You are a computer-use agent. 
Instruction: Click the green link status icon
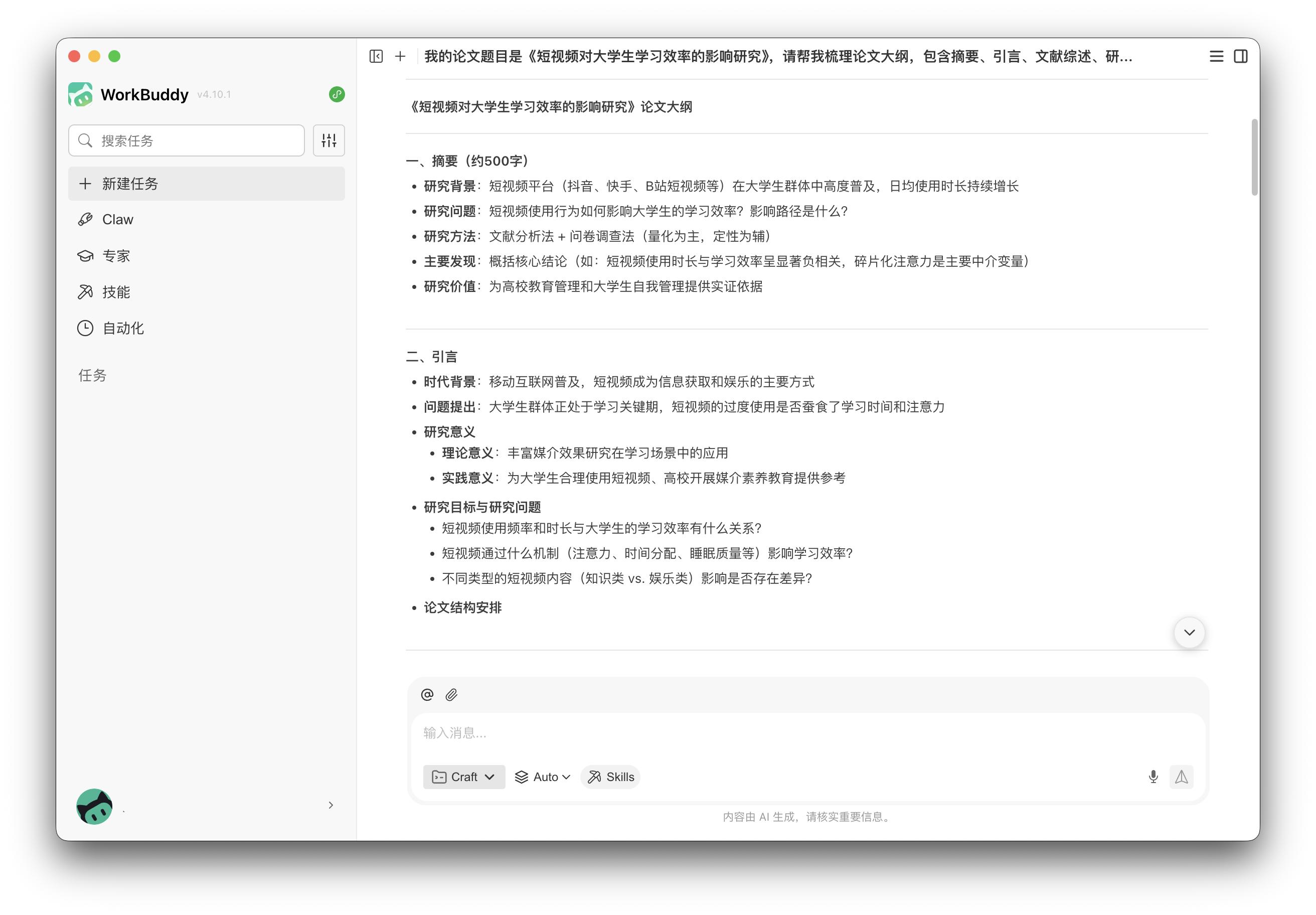[x=337, y=94]
